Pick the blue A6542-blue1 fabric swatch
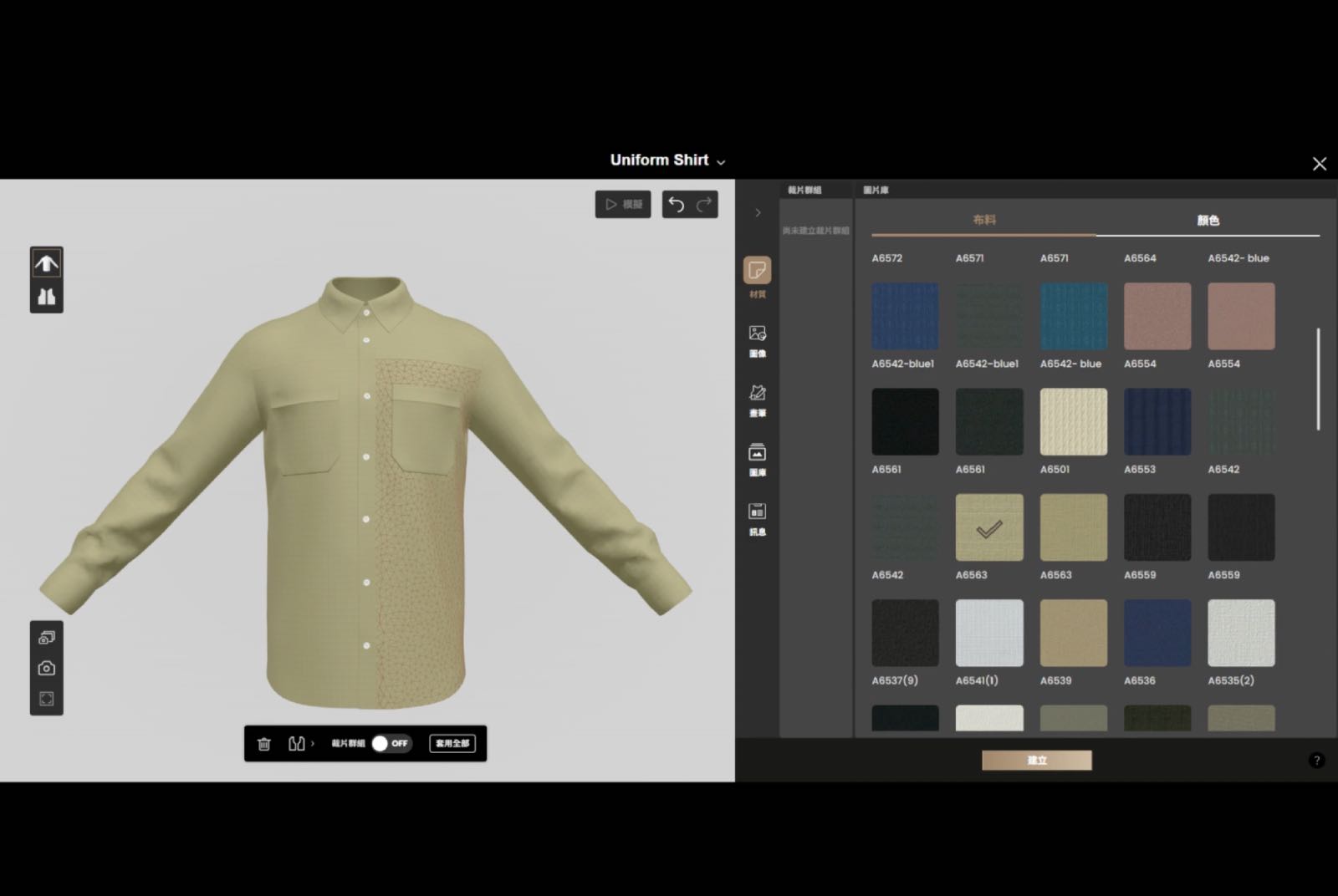1338x896 pixels. [905, 316]
